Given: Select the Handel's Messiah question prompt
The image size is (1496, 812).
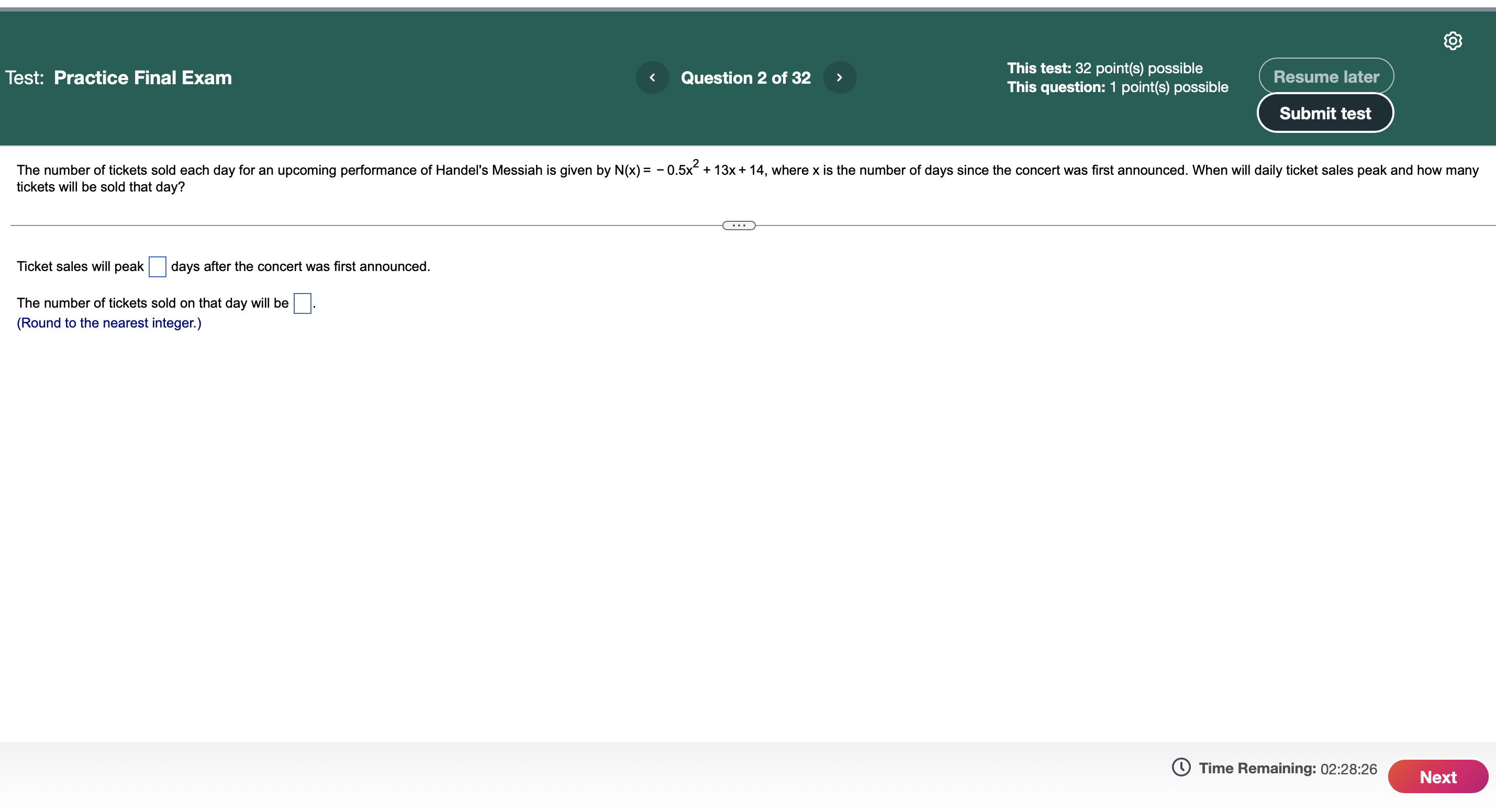Looking at the screenshot, I should click(743, 171).
